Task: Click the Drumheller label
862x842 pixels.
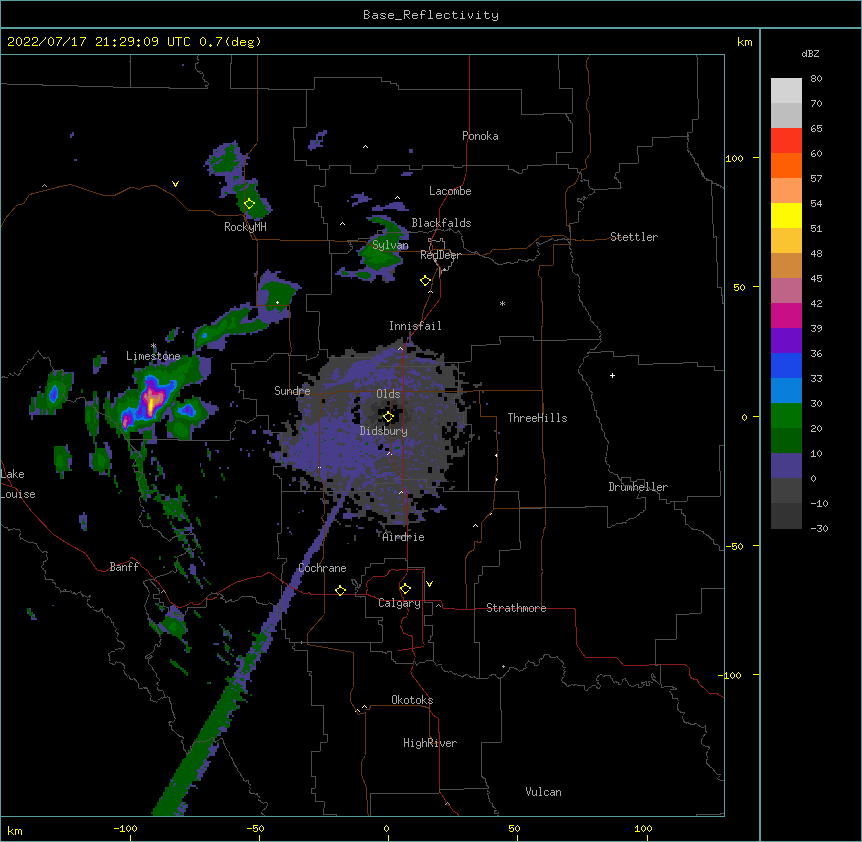Action: point(638,487)
